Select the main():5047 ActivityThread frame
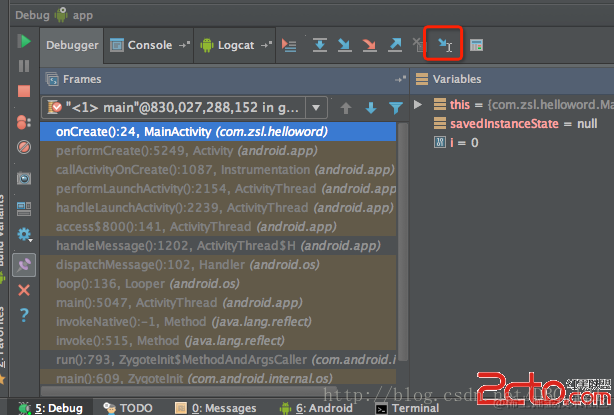This screenshot has height=415, width=614. coord(218,303)
